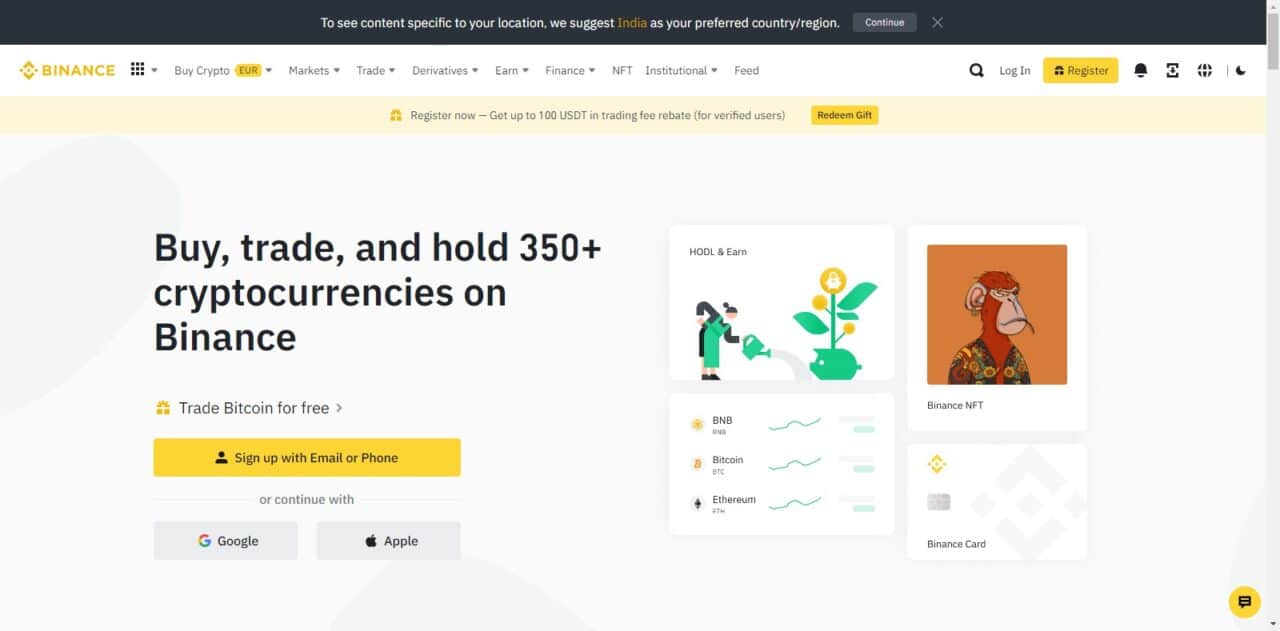Click the Redeem Gift button

tap(844, 115)
